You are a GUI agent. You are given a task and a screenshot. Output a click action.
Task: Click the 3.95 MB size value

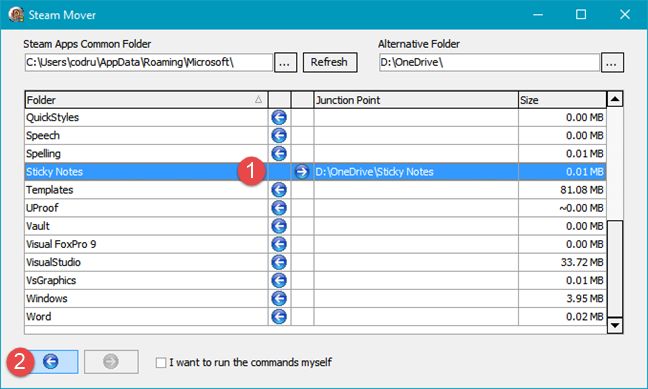coord(585,298)
